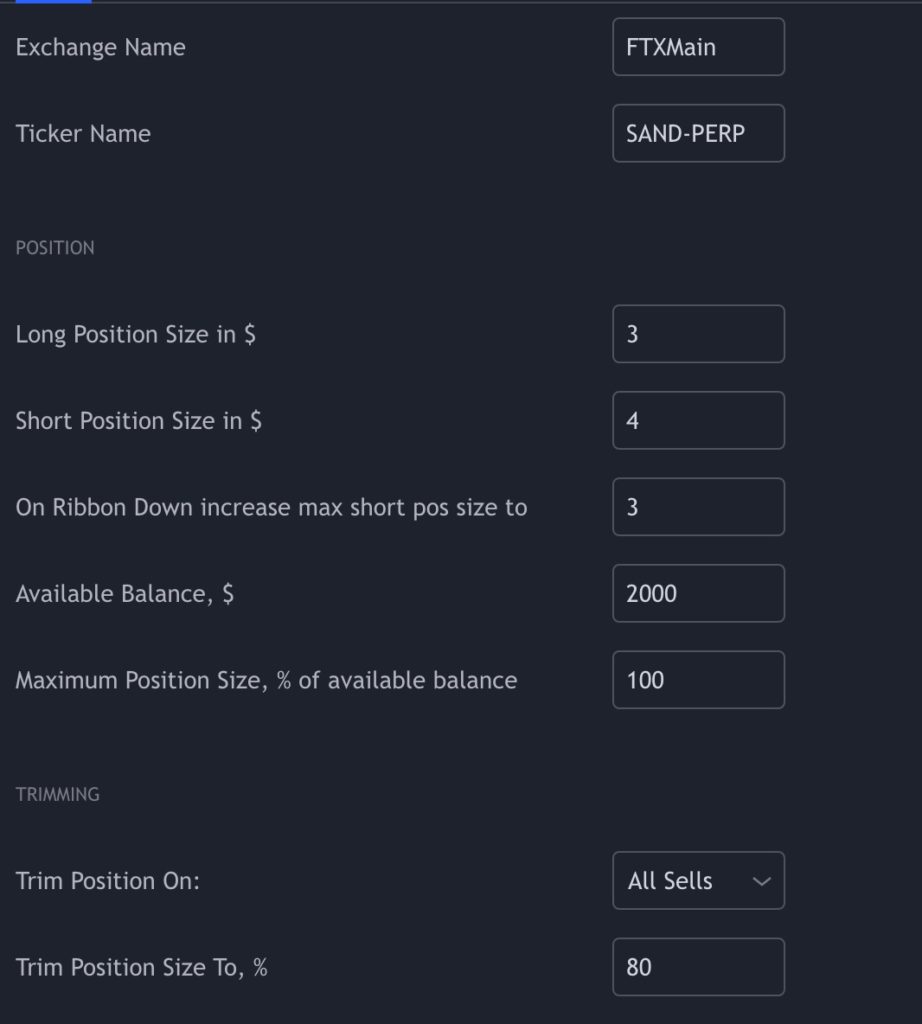Screen dimensions: 922x1024
Task: Click the Short Position Size in $ label
Action: coord(138,421)
